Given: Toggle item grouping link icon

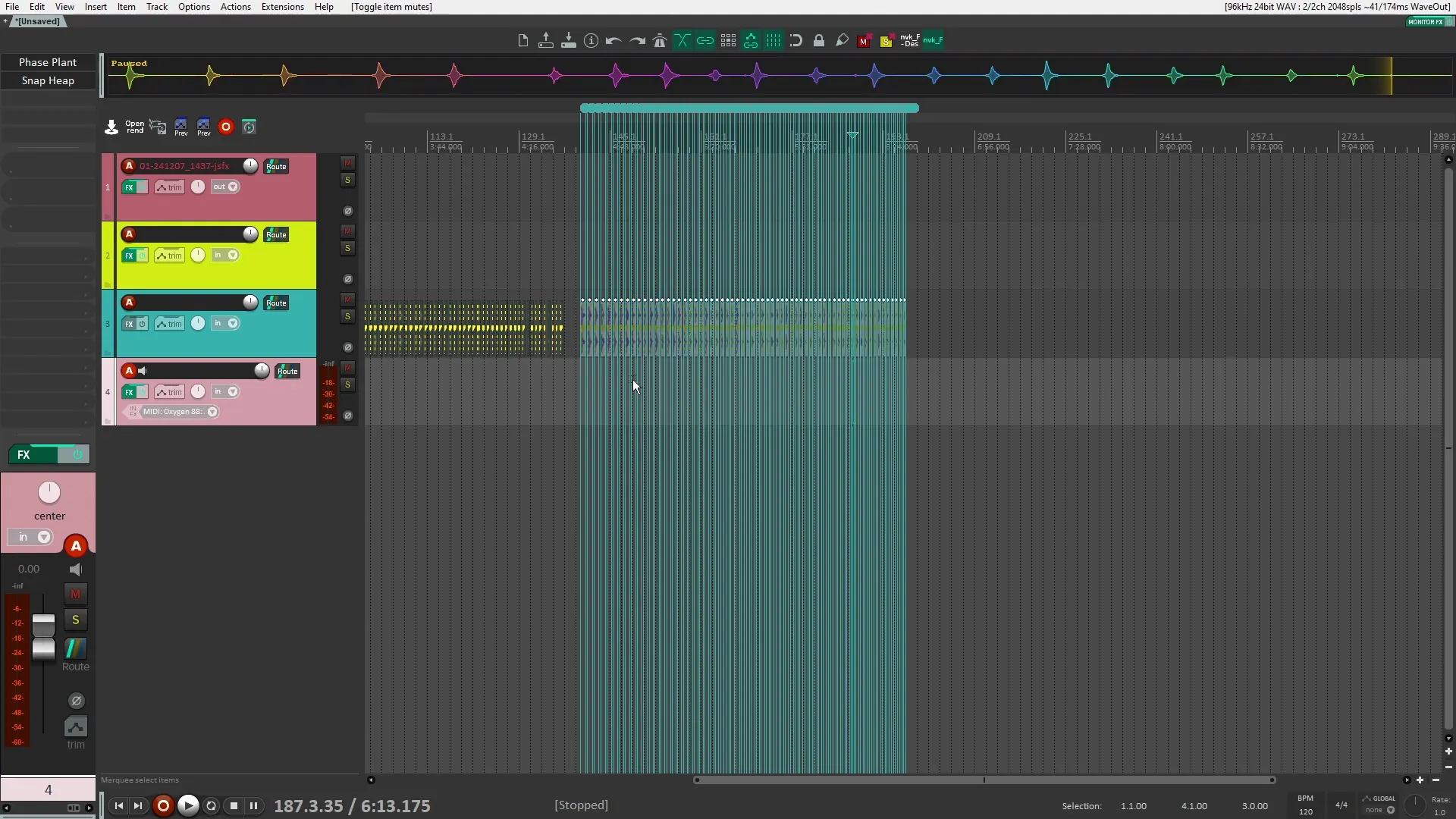Looking at the screenshot, I should (x=705, y=41).
